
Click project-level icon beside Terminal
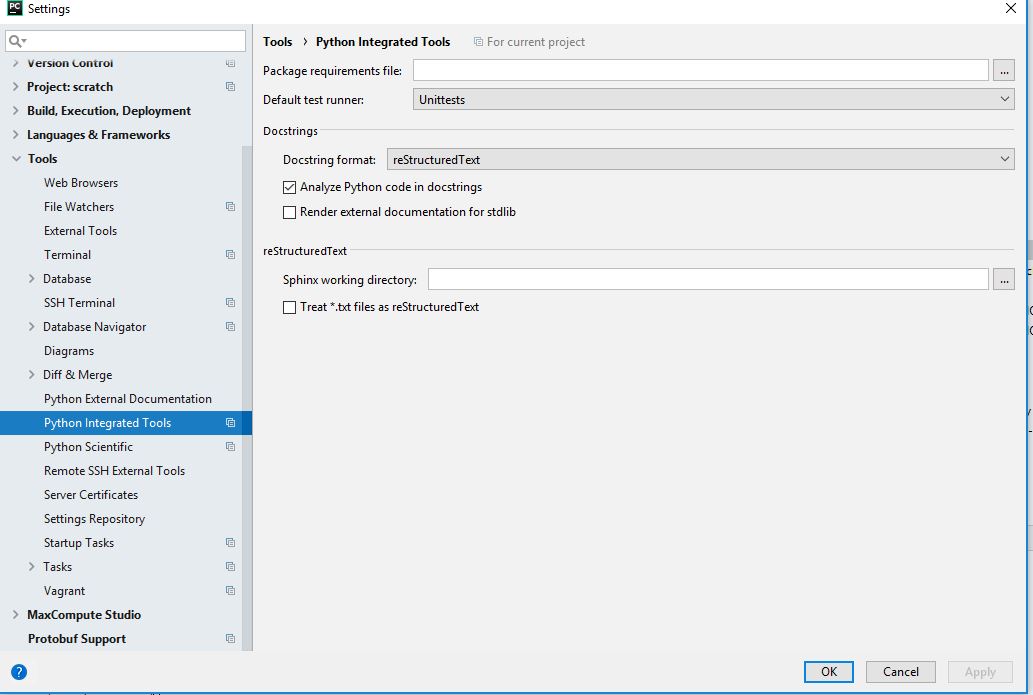[x=230, y=254]
